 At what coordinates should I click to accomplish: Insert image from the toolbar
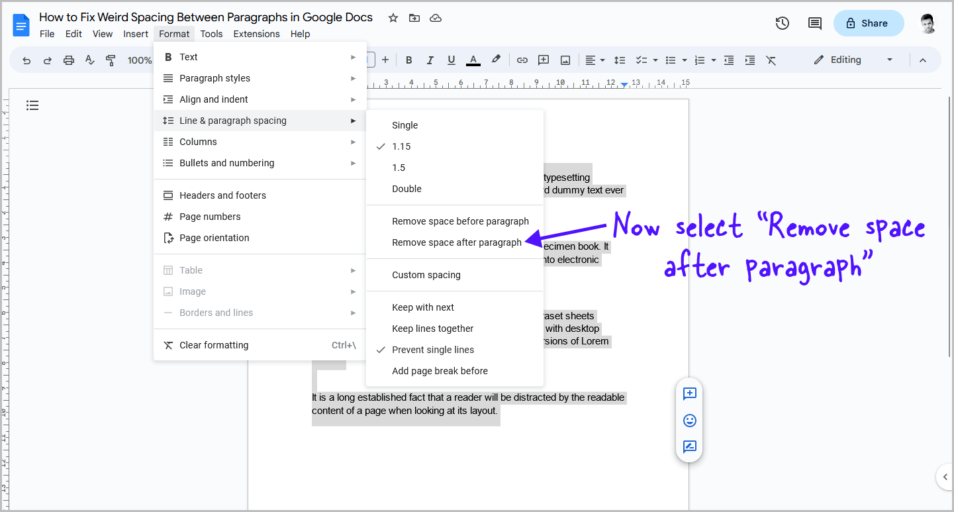pos(565,60)
